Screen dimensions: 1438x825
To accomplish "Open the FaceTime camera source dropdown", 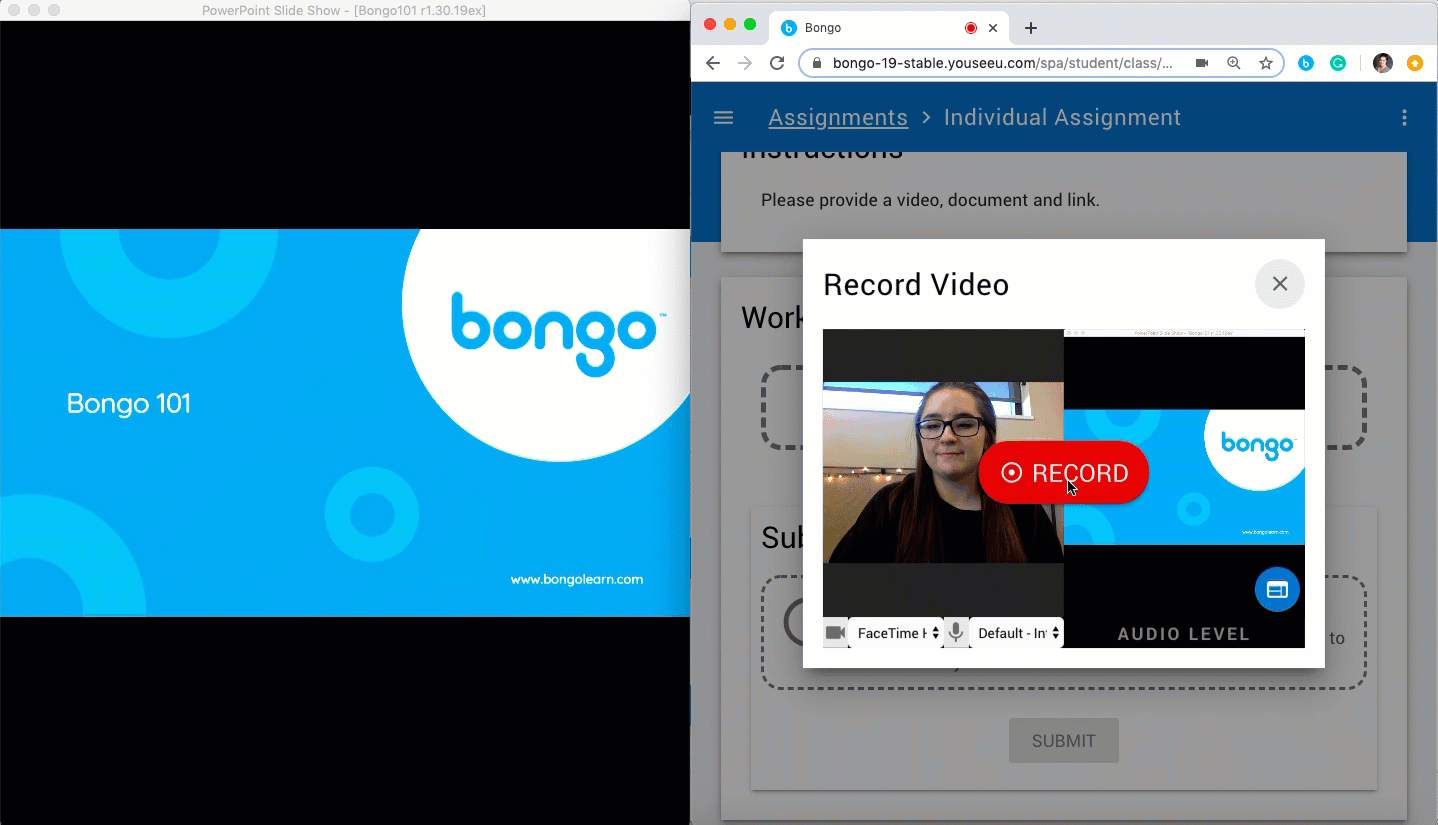I will (x=896, y=633).
